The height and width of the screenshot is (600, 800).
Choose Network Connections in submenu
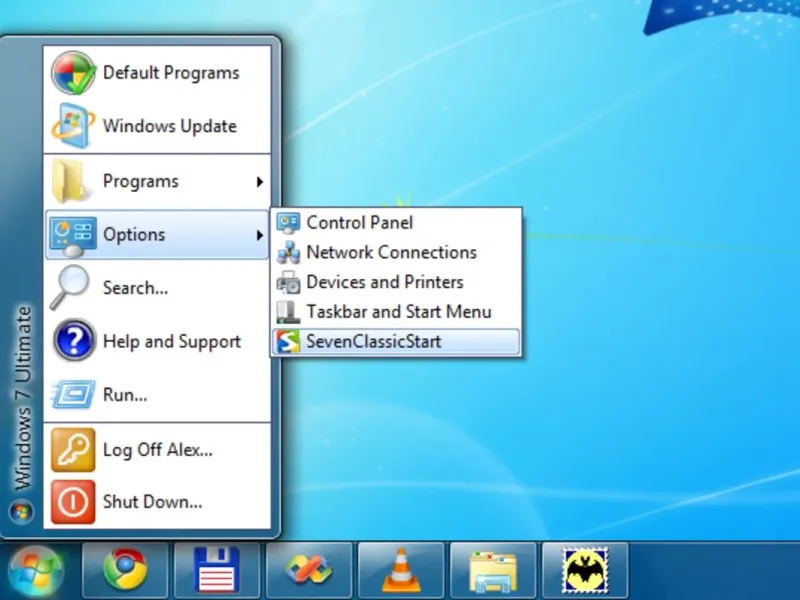tap(396, 252)
